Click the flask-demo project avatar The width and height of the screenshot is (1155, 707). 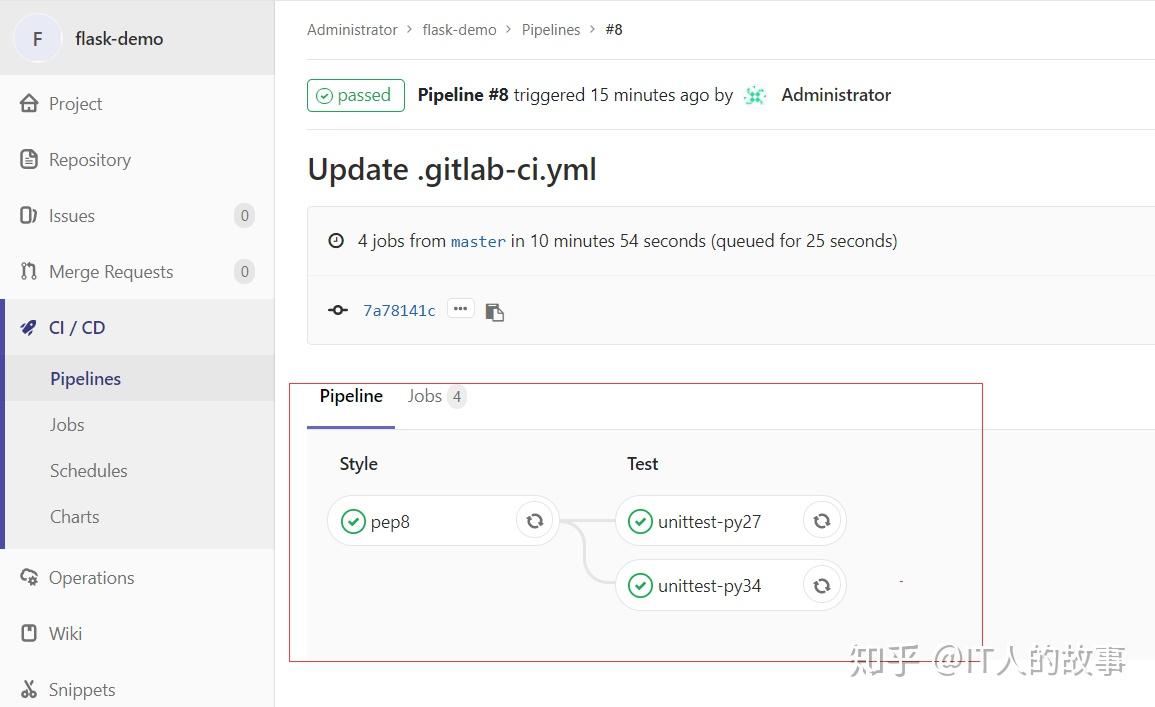pos(37,38)
